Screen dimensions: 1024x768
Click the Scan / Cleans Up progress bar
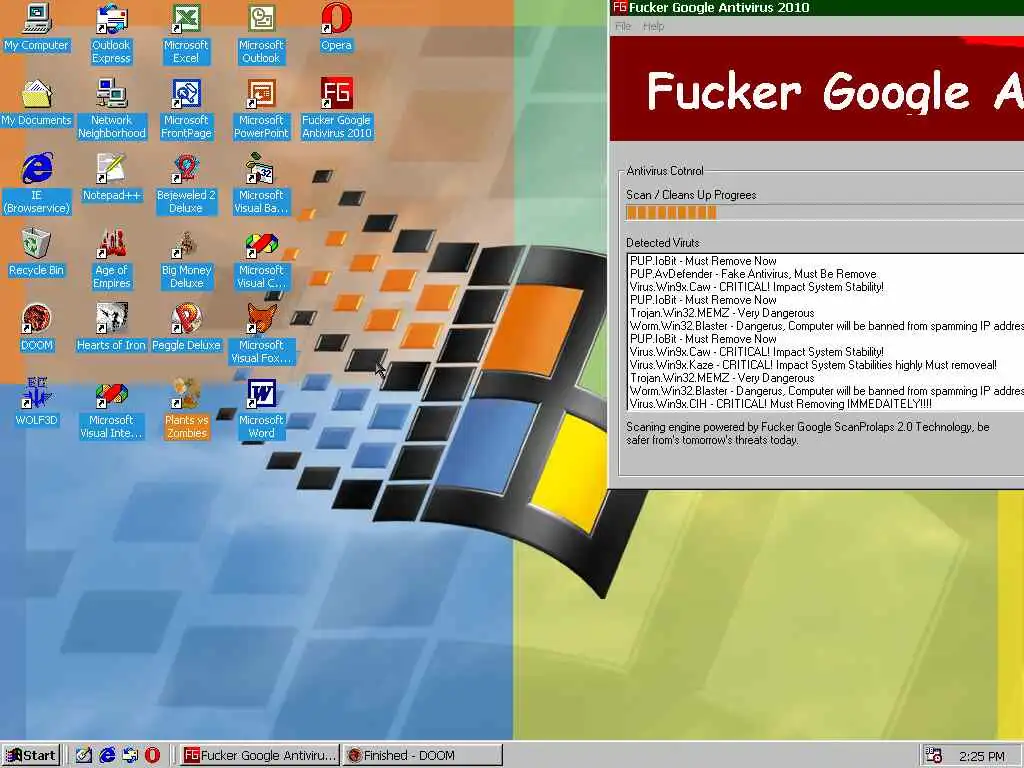(x=824, y=212)
